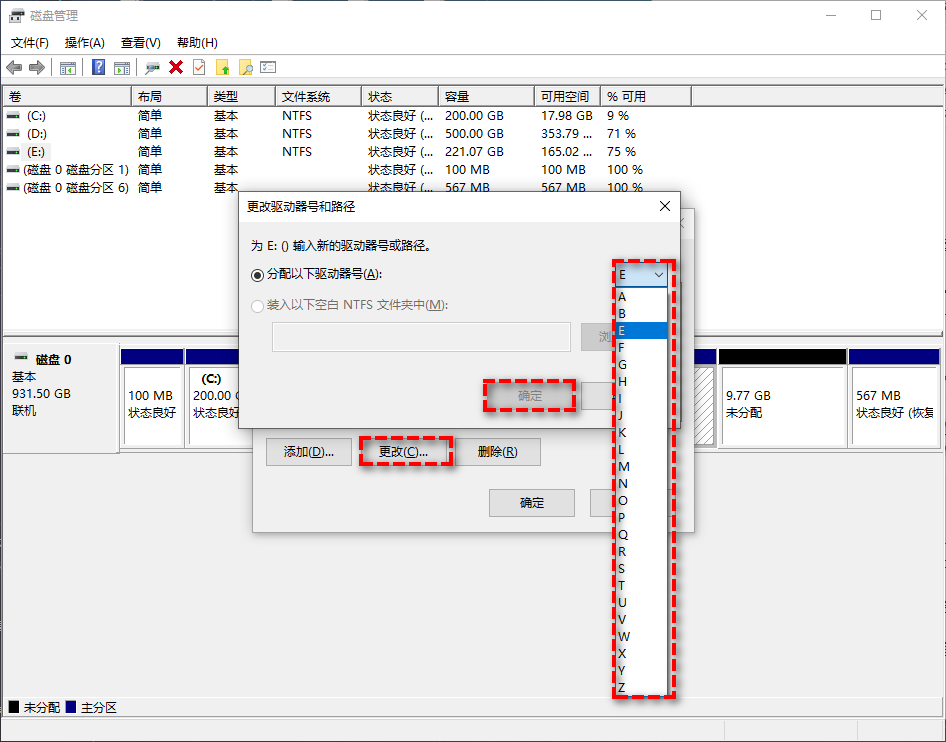Image resolution: width=946 pixels, height=742 pixels.
Task: Click the drive icon beside (E:) row
Action: point(13,151)
